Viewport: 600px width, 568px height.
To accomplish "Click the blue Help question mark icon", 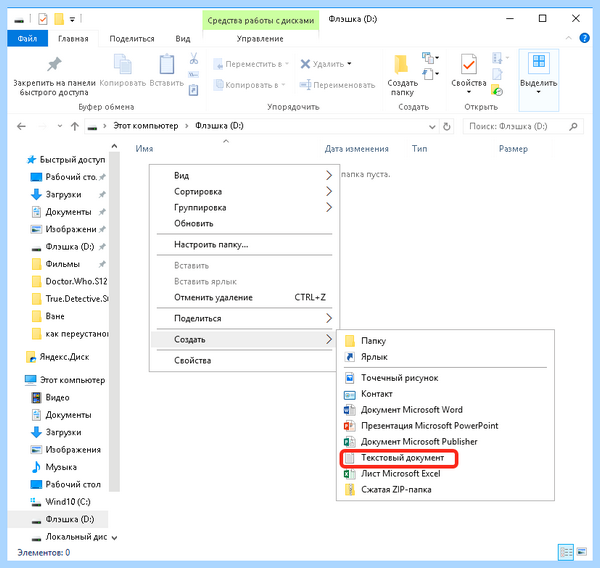I will [584, 38].
